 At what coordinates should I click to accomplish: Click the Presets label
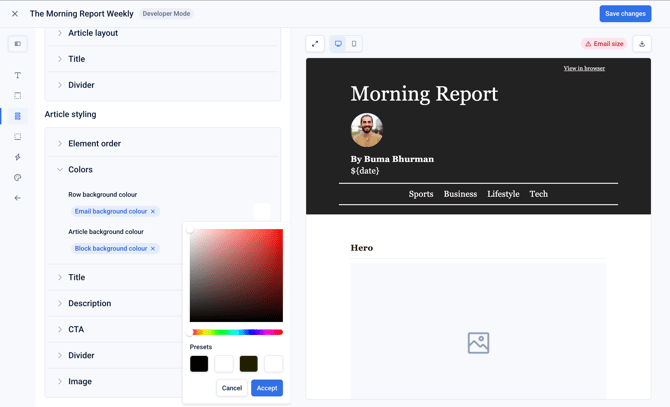[201, 347]
